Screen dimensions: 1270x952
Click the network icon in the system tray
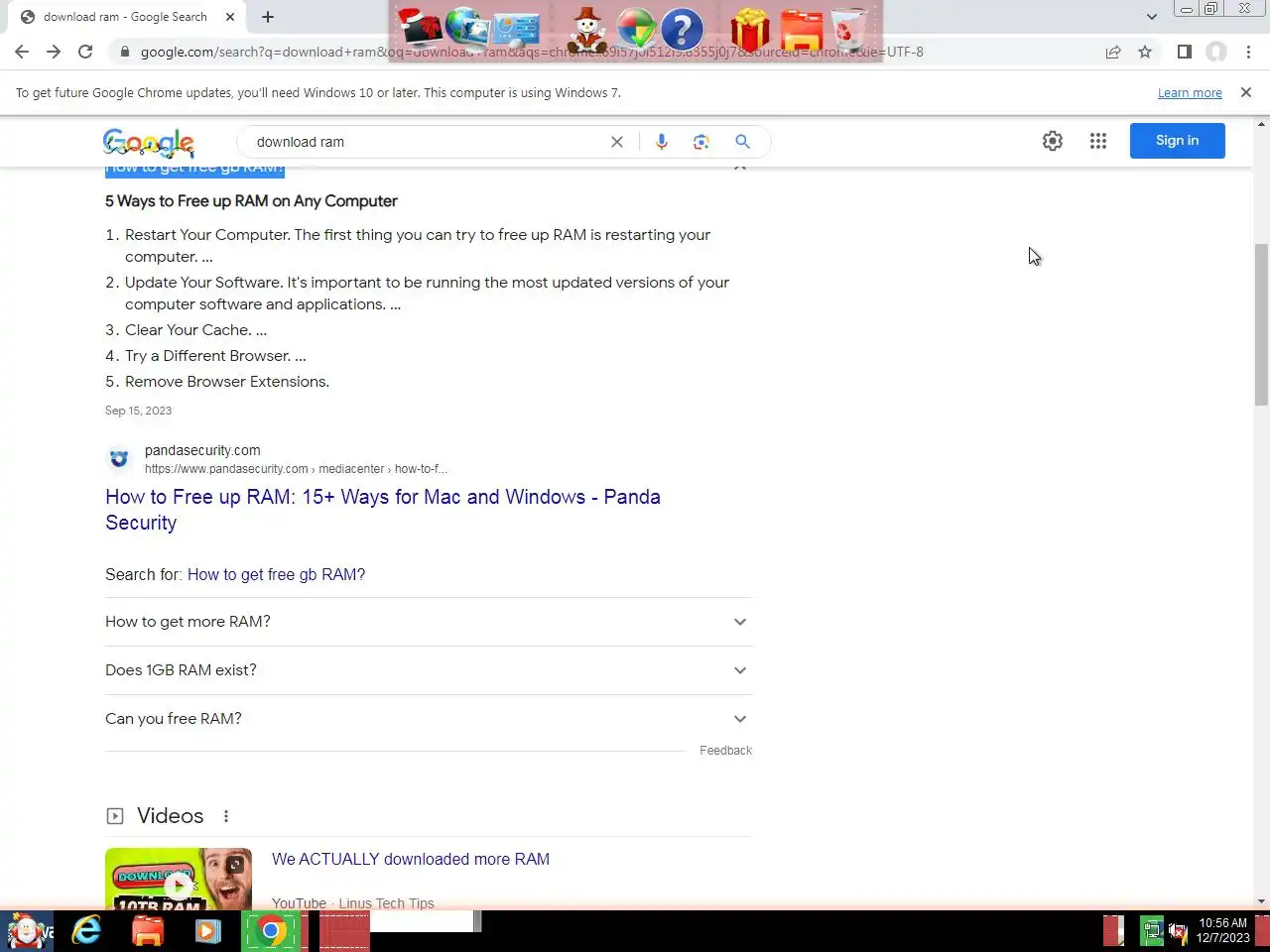coord(1152,931)
